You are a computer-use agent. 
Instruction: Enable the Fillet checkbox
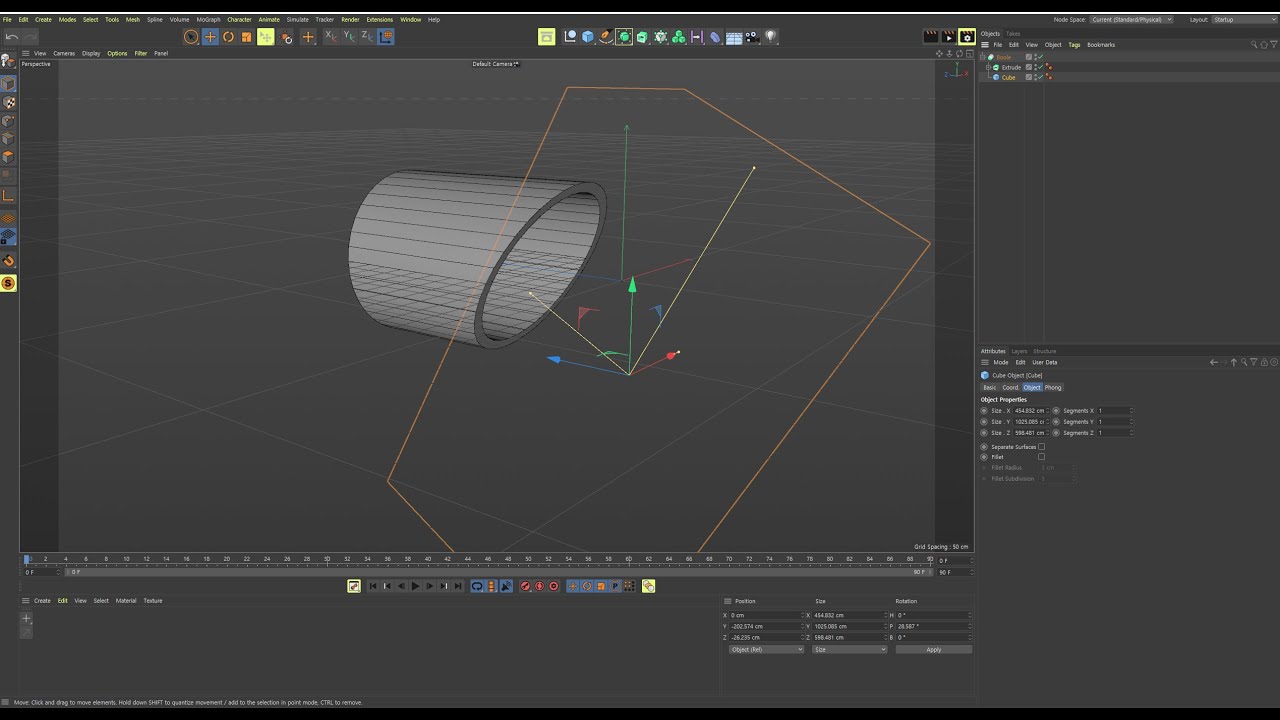coord(1041,457)
